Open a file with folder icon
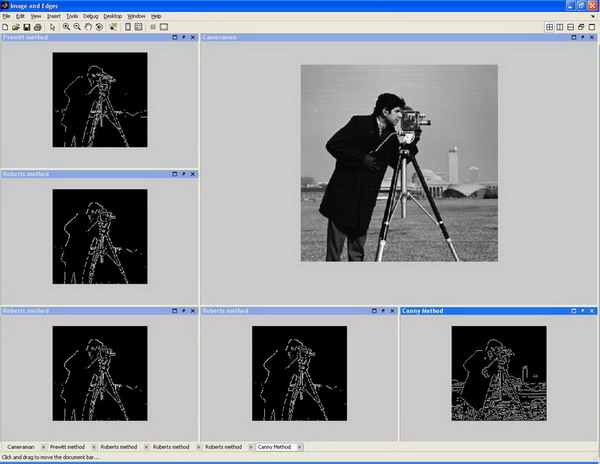The width and height of the screenshot is (600, 464). [x=16, y=27]
